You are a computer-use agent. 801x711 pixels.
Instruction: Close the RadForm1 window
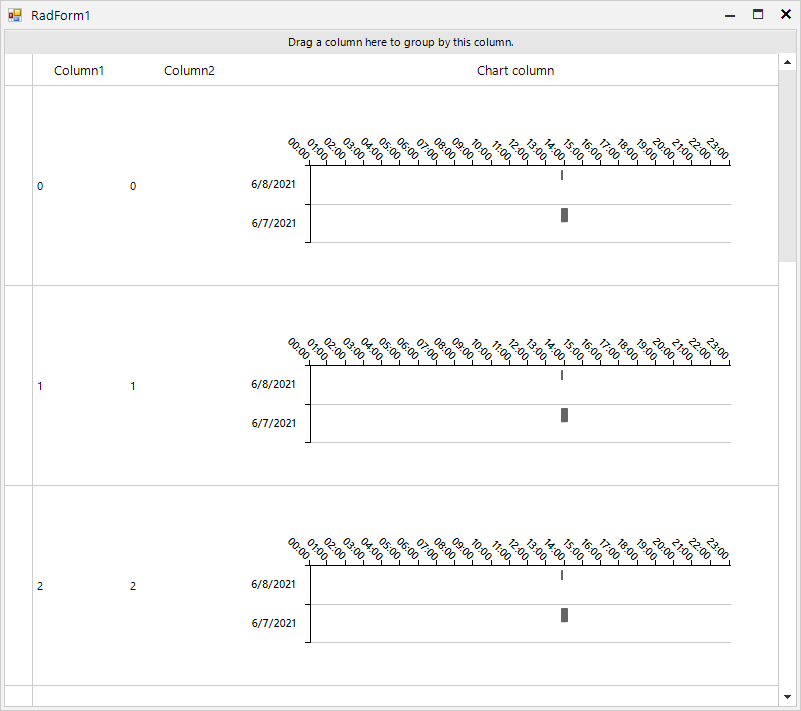point(786,15)
